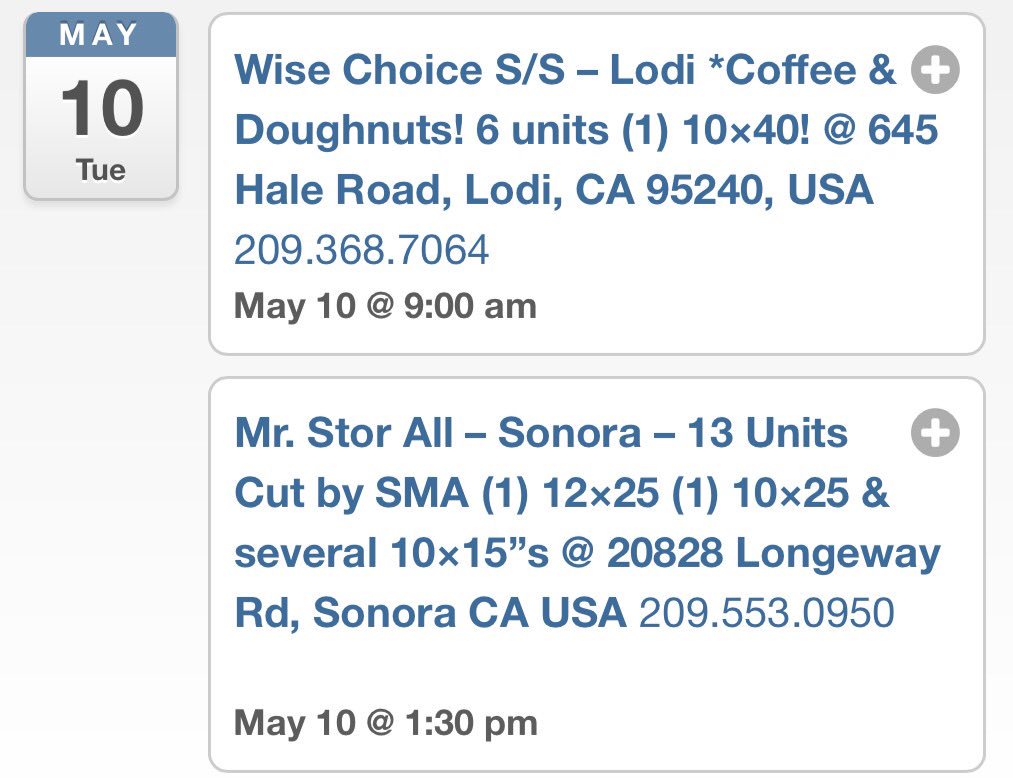Click Tue on the date badge
Viewport: 1013px width, 778px height.
[x=101, y=170]
